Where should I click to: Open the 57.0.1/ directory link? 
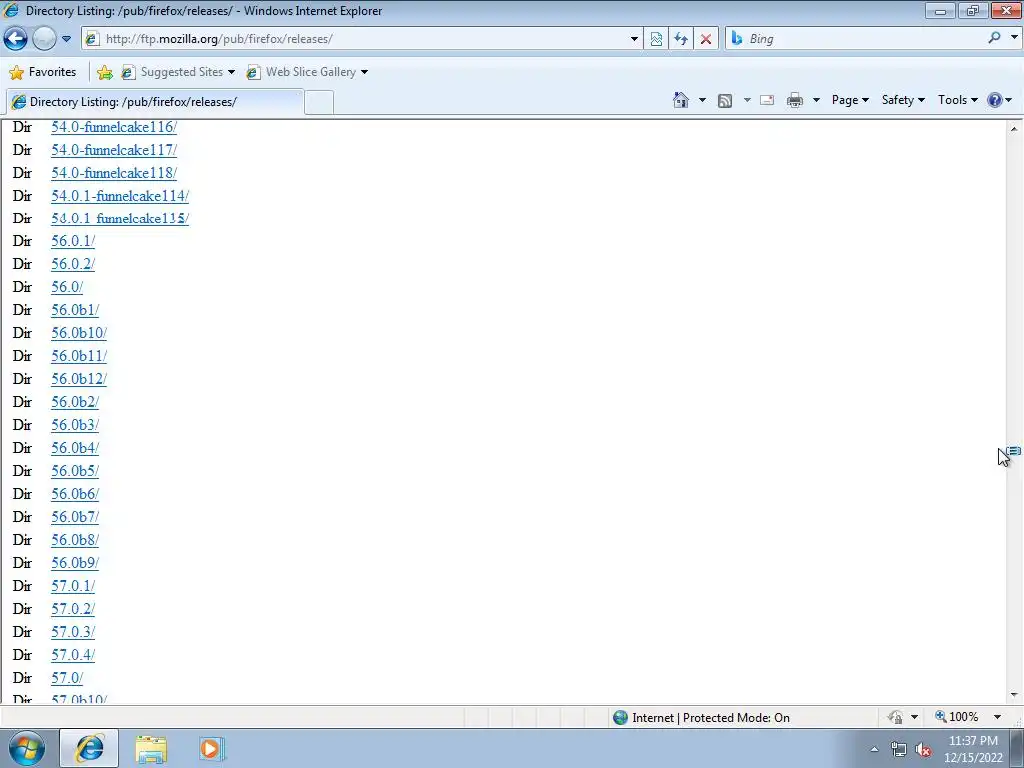73,586
